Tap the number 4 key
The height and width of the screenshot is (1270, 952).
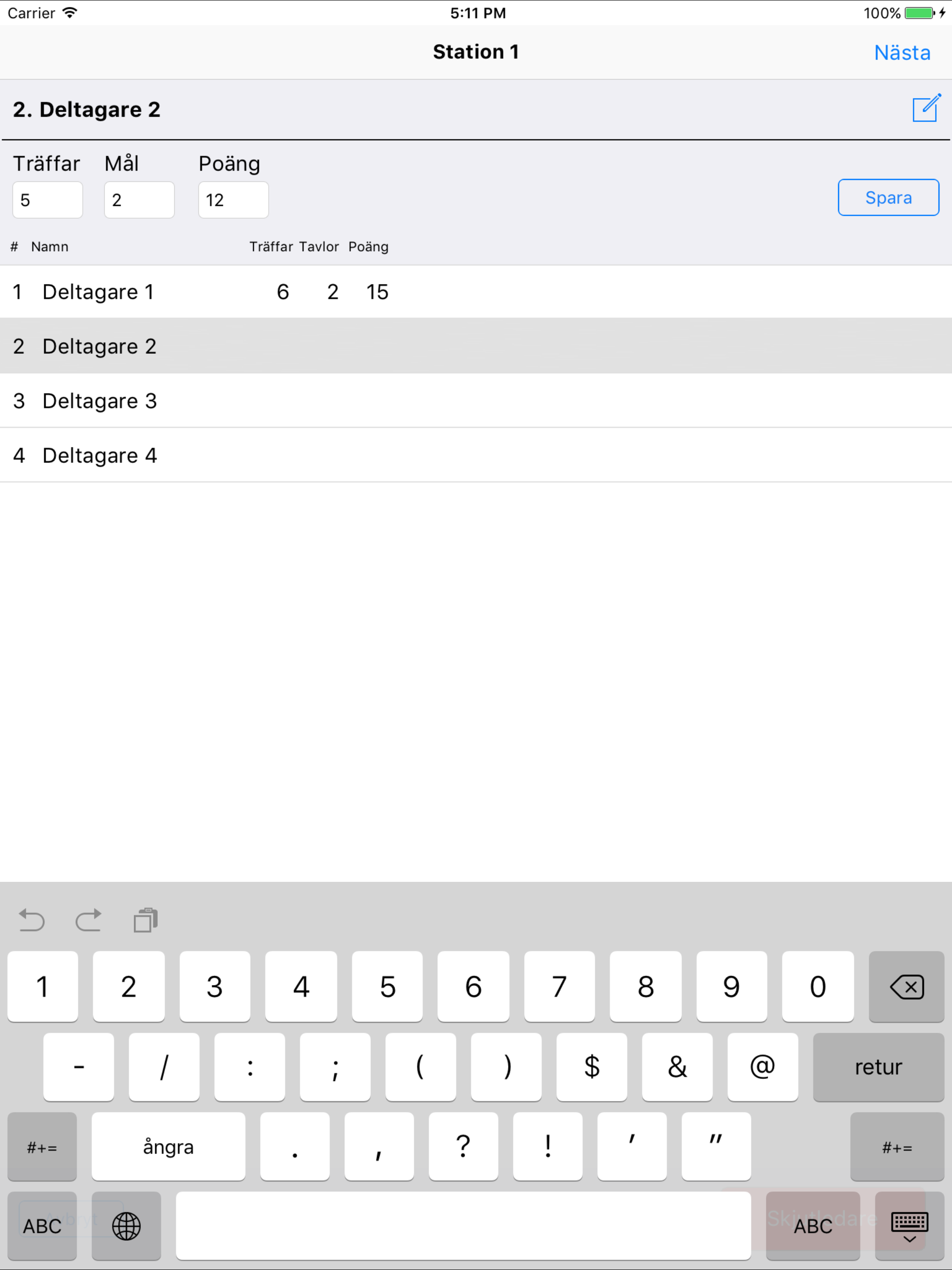[301, 986]
